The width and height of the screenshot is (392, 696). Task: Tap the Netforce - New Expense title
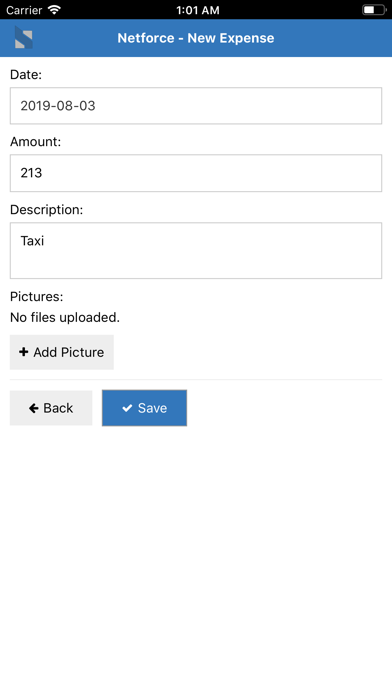196,38
